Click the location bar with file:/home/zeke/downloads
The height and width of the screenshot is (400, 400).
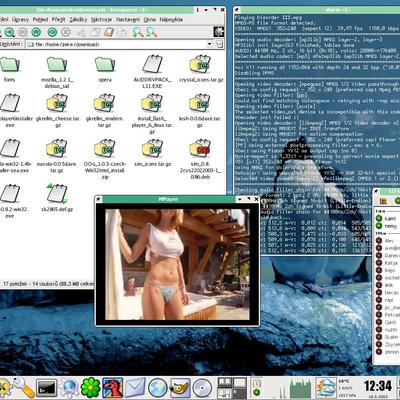tap(117, 44)
